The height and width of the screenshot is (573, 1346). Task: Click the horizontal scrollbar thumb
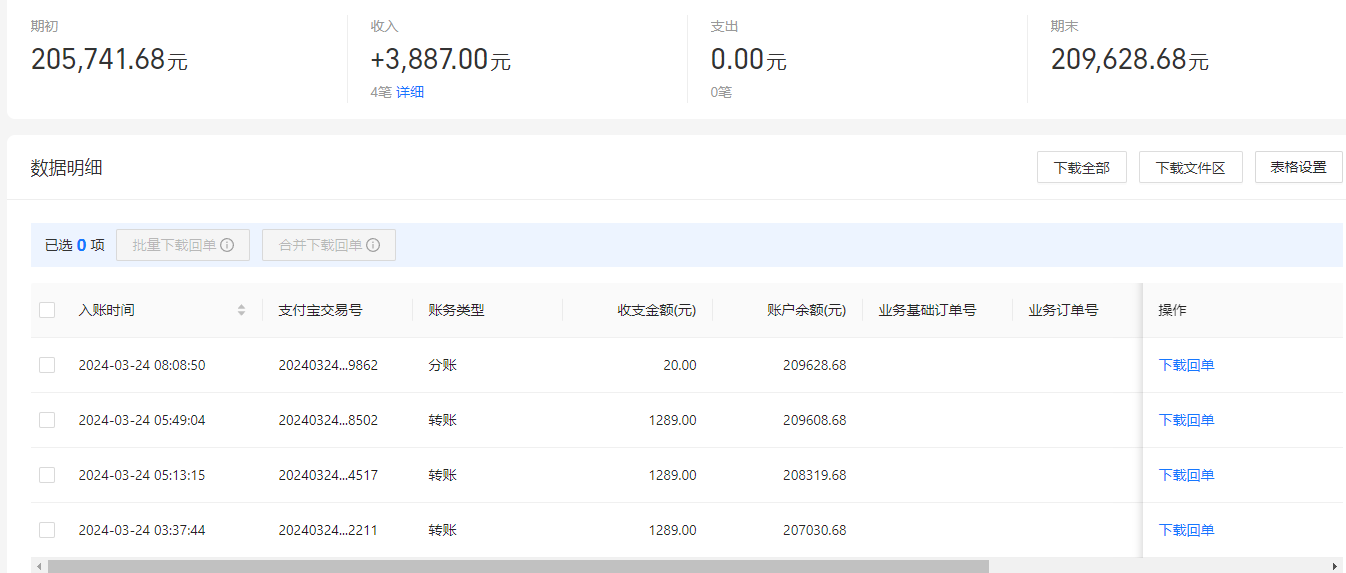click(518, 566)
